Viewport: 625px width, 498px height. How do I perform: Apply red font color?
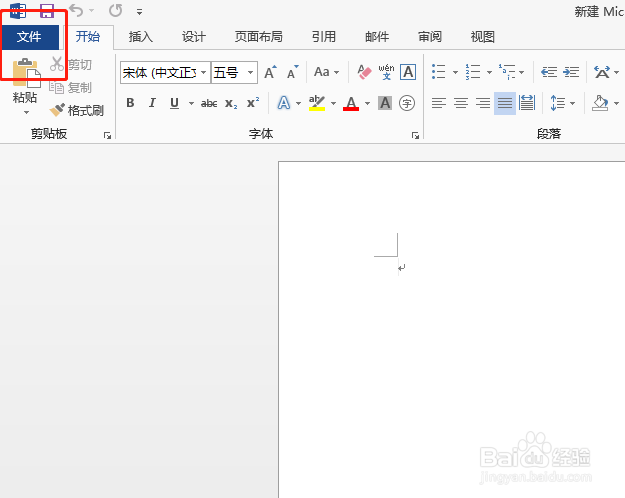pyautogui.click(x=351, y=103)
